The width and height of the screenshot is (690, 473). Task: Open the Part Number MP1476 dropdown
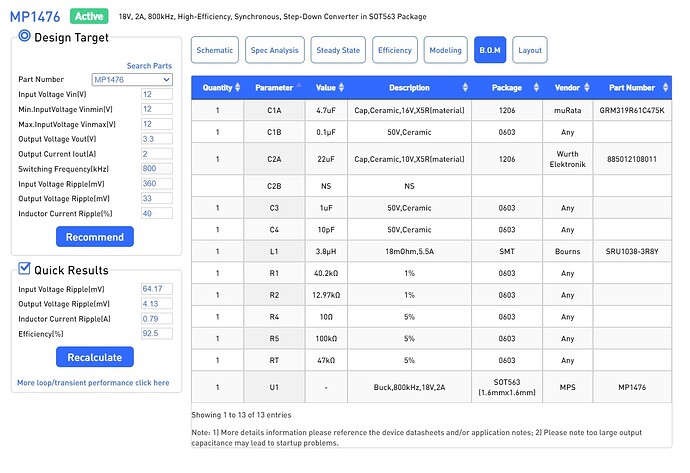click(x=132, y=80)
